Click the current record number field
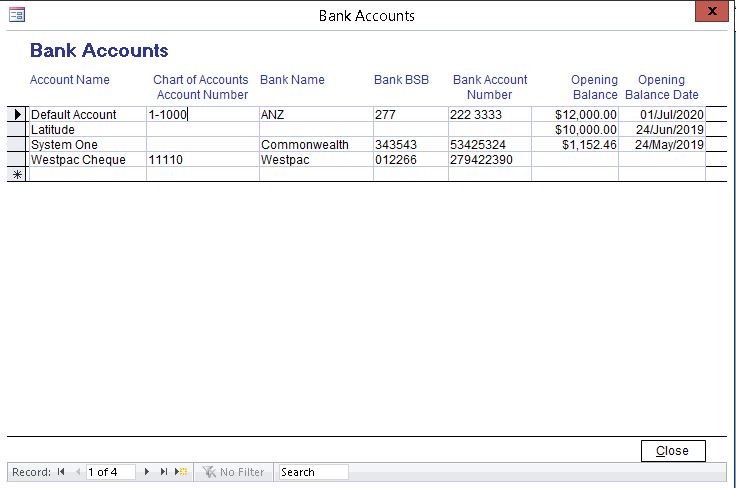The width and height of the screenshot is (736, 488). (110, 472)
